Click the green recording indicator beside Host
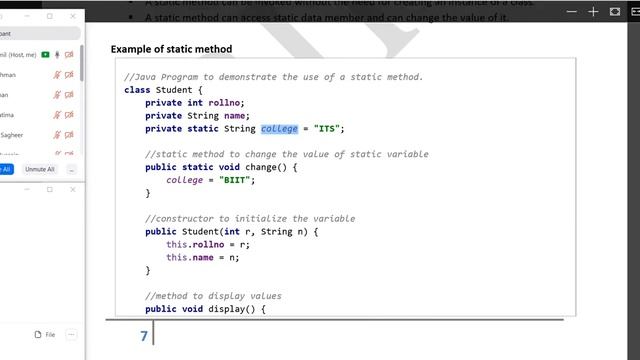 point(45,55)
